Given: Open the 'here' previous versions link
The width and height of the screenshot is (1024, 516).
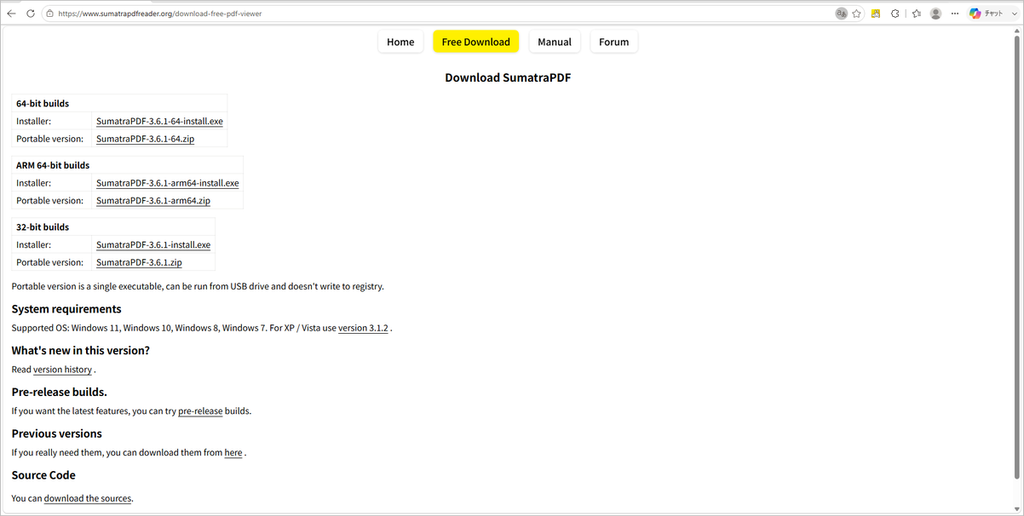Looking at the screenshot, I should (x=233, y=453).
